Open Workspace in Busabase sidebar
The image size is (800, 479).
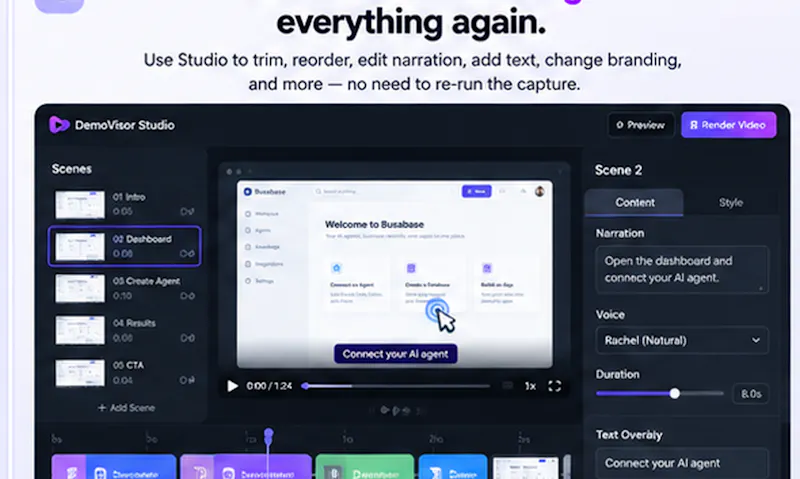click(262, 214)
